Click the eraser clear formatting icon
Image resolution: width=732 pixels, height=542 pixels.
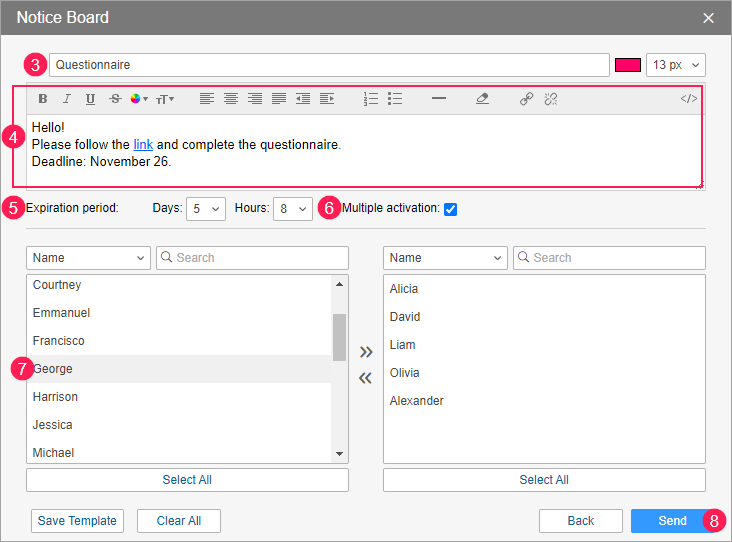[482, 99]
